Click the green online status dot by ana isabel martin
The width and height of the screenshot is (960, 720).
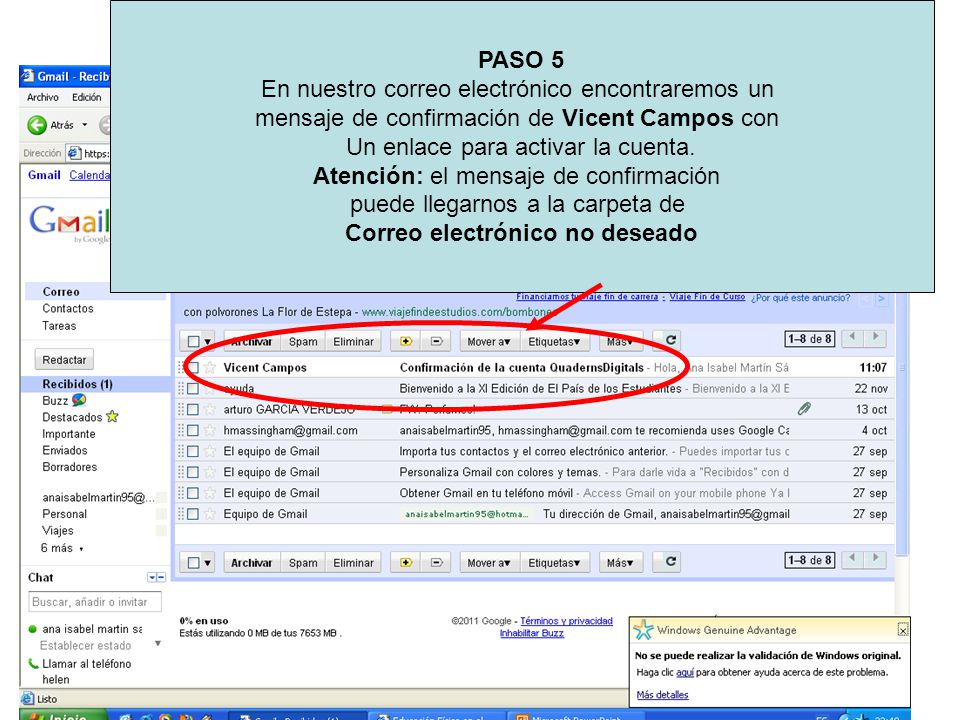point(32,629)
